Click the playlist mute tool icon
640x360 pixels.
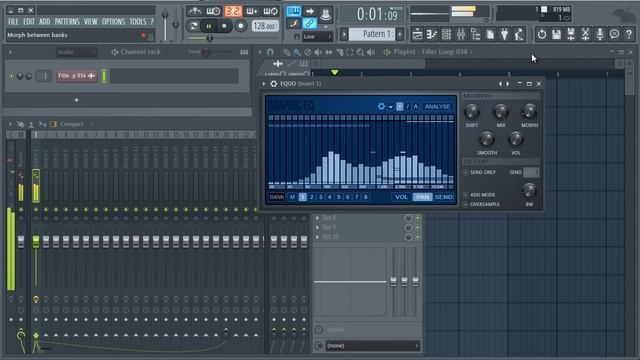pos(318,52)
